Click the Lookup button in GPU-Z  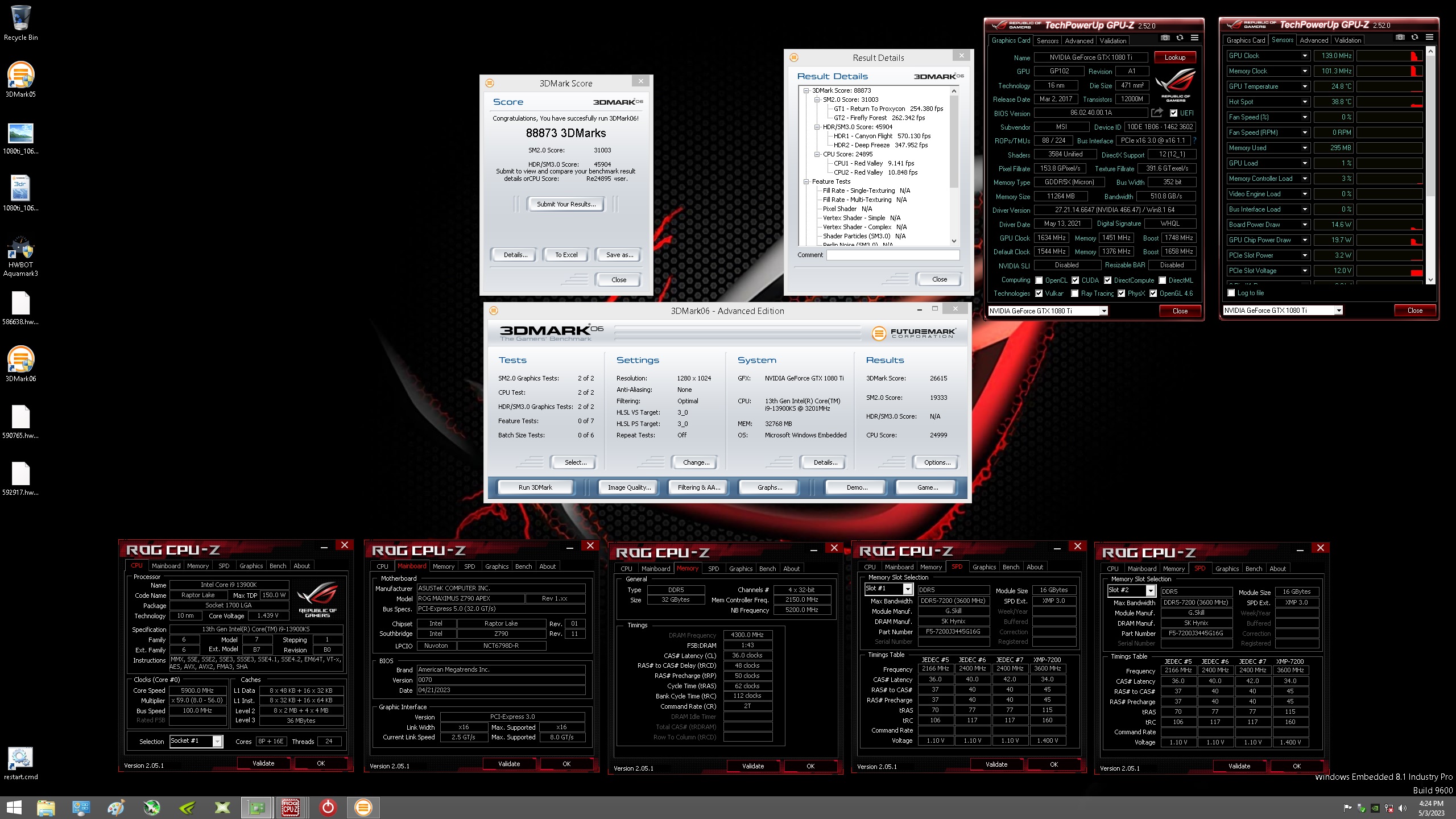click(x=1174, y=57)
